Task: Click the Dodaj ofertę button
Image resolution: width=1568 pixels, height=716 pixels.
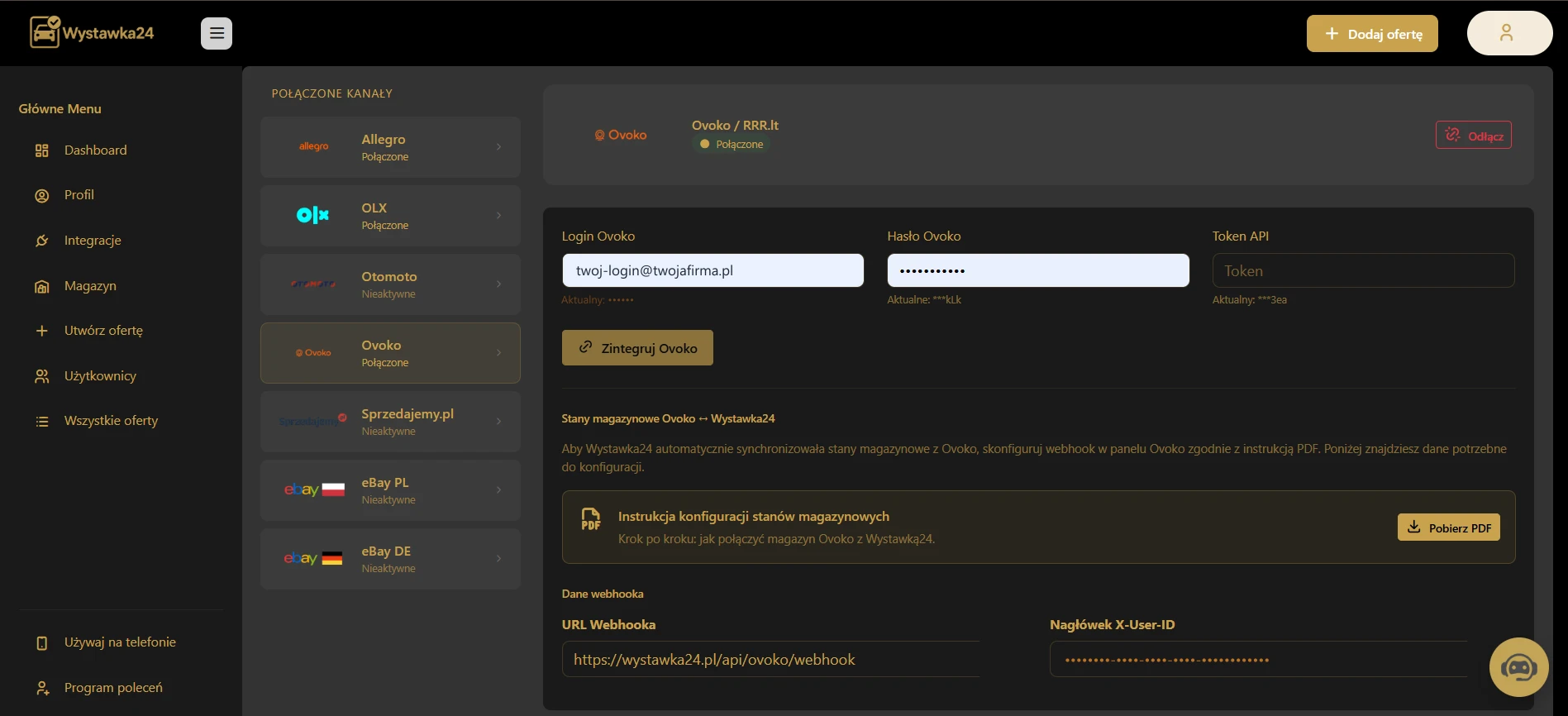Action: point(1372,34)
